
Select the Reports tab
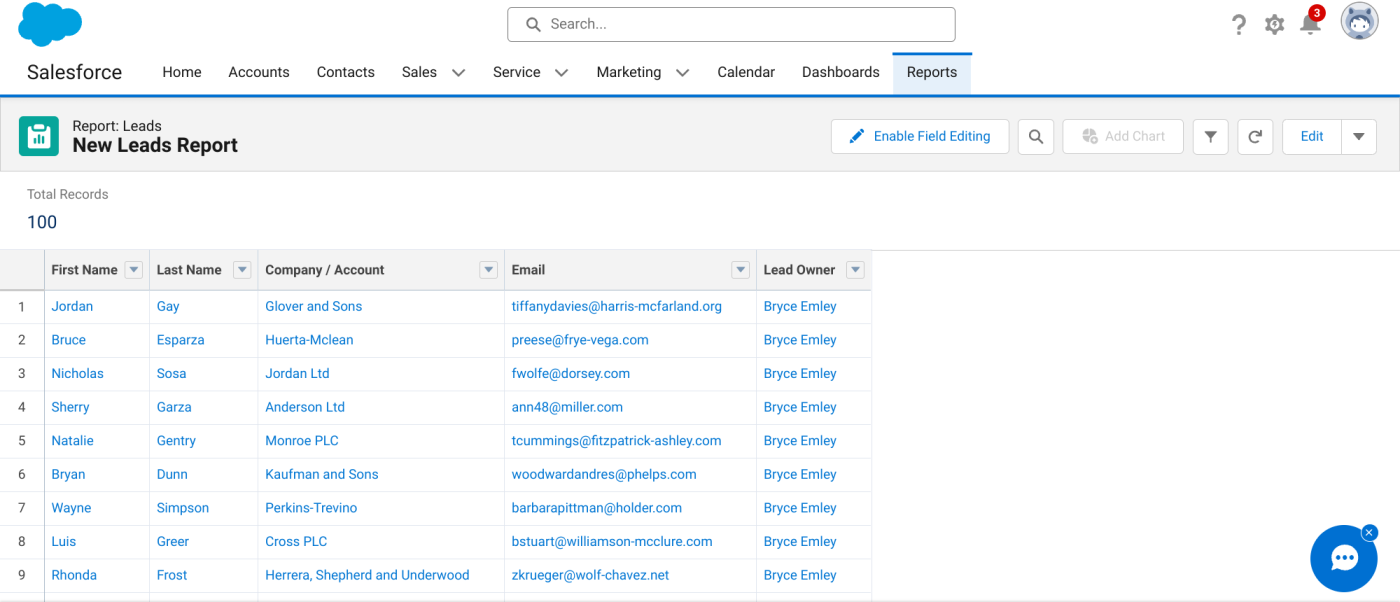click(x=932, y=72)
